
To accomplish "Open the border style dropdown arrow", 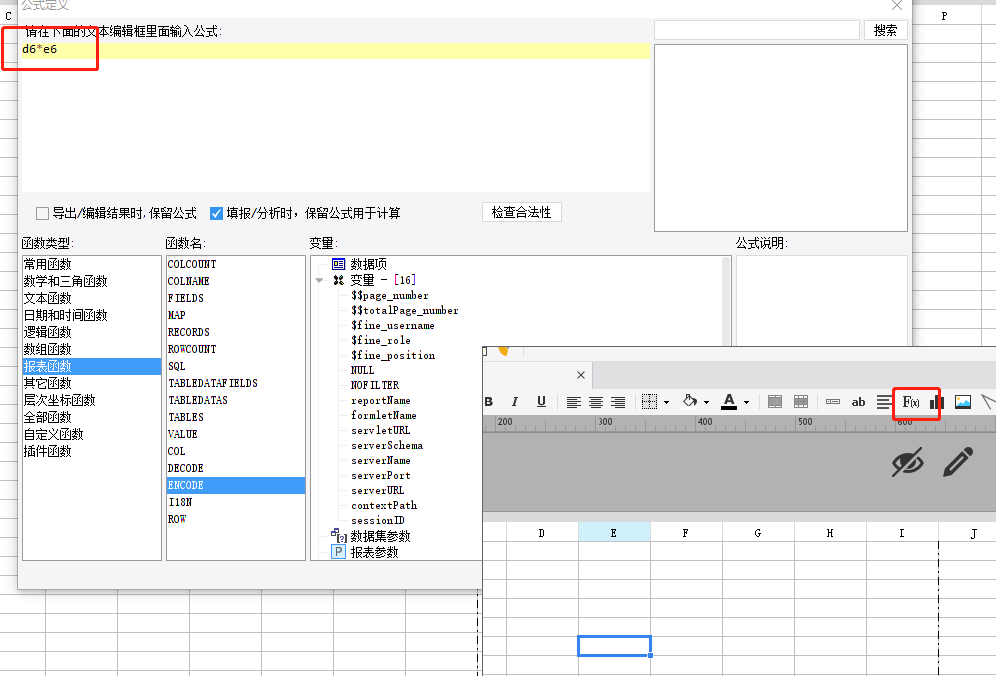I will pyautogui.click(x=666, y=402).
